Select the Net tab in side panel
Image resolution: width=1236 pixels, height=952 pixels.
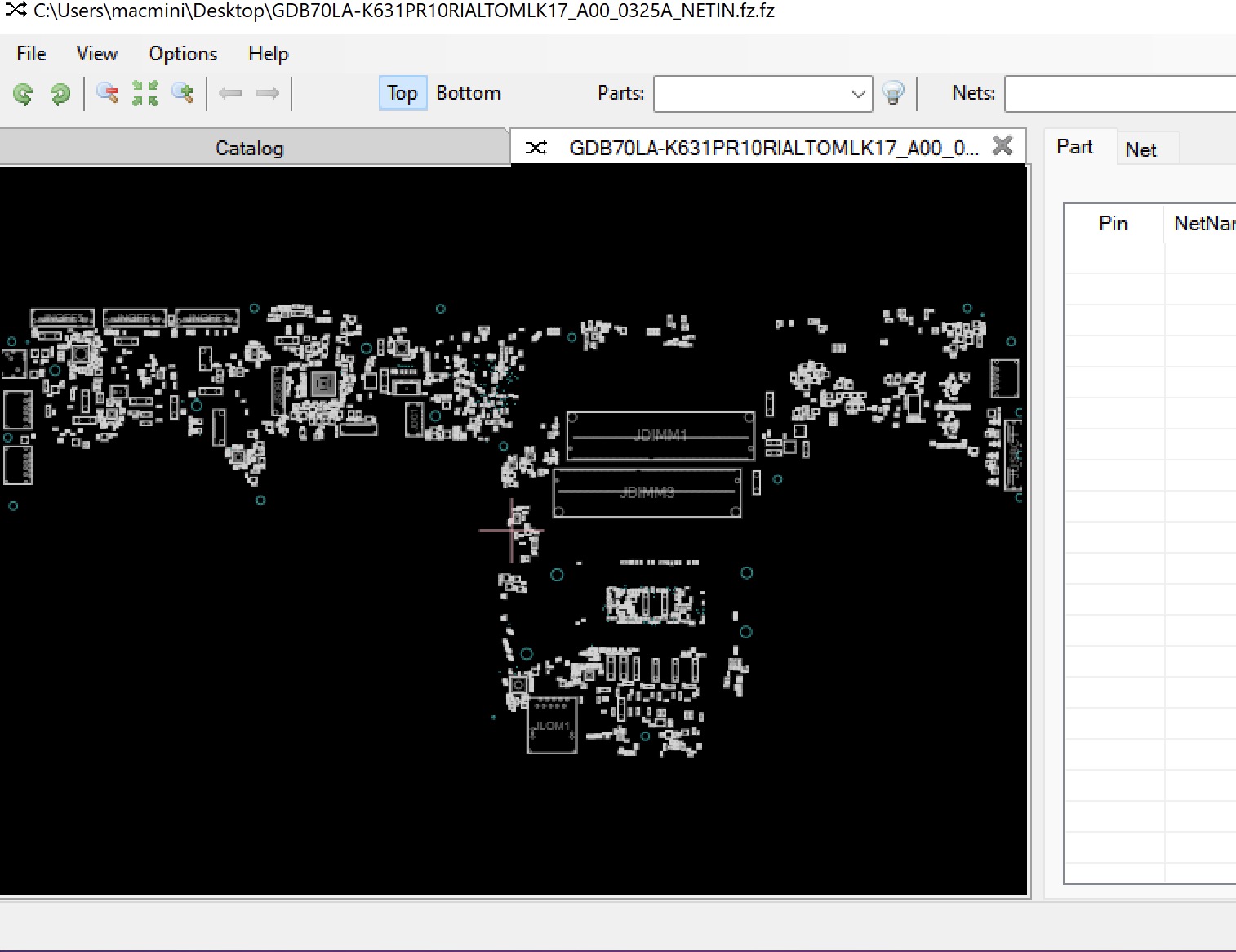tap(1140, 149)
